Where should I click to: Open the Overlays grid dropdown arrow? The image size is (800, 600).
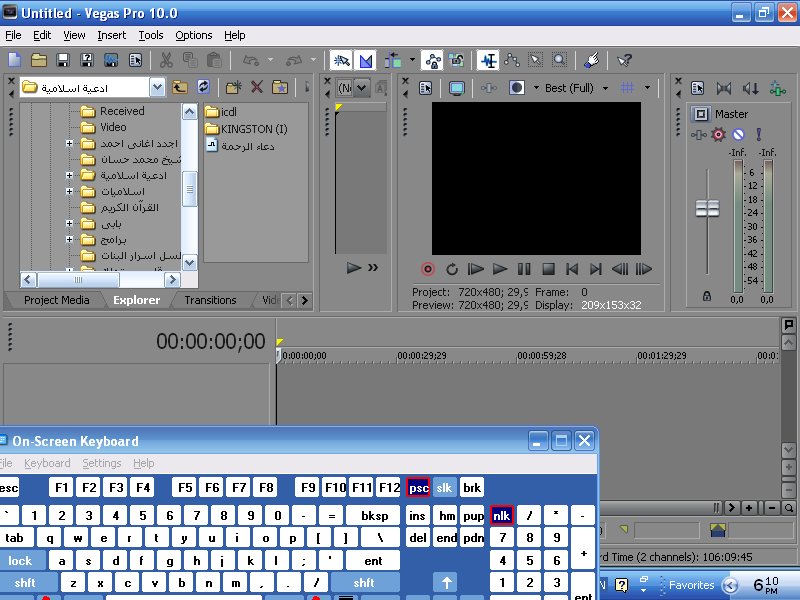(647, 88)
